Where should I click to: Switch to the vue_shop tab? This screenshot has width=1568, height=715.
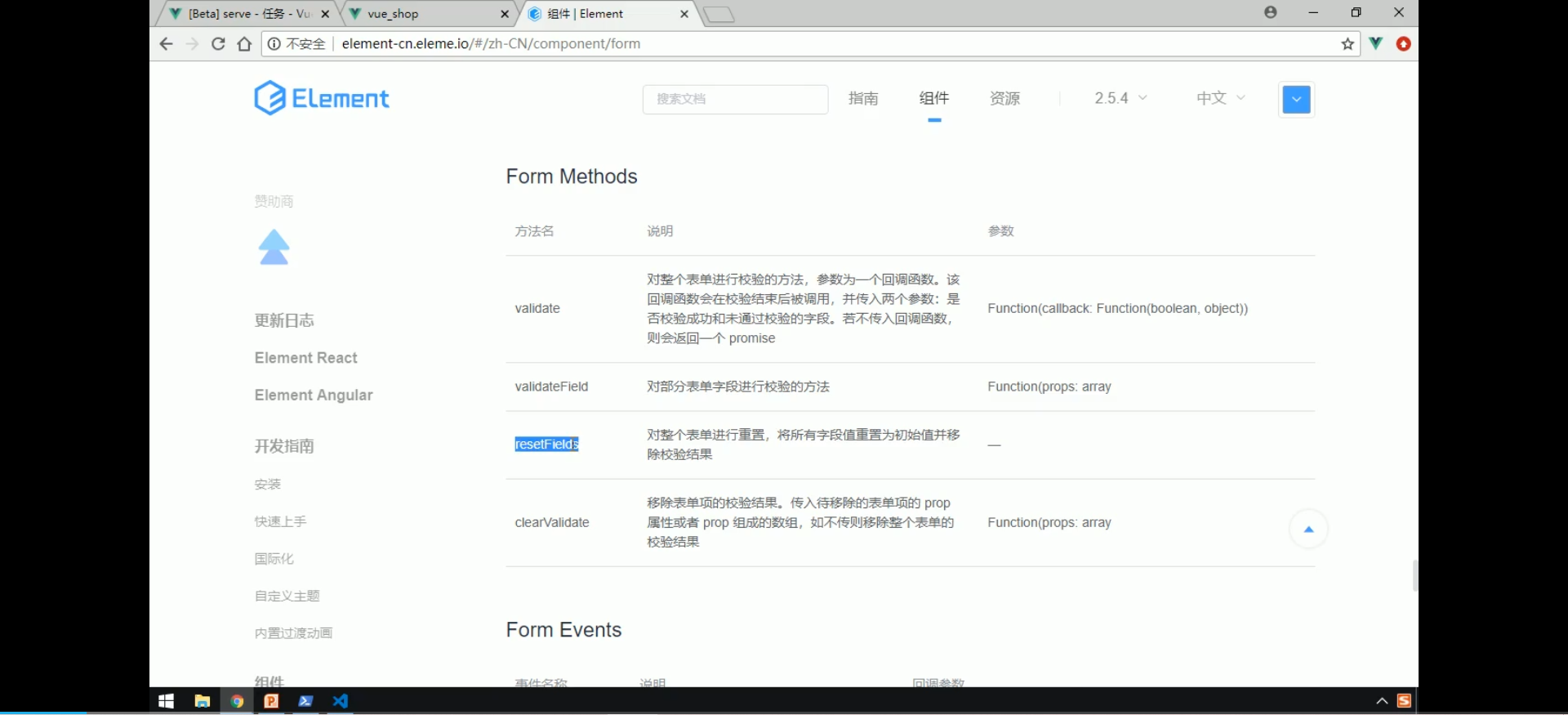429,14
